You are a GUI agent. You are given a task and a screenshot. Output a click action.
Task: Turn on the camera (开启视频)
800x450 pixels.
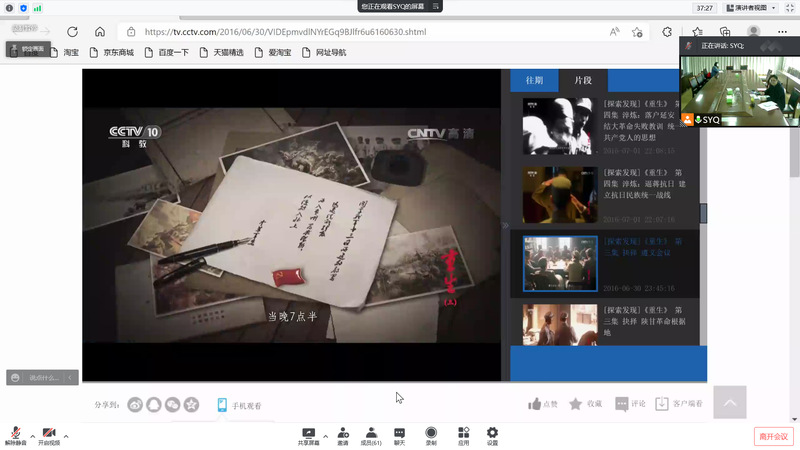(x=49, y=433)
